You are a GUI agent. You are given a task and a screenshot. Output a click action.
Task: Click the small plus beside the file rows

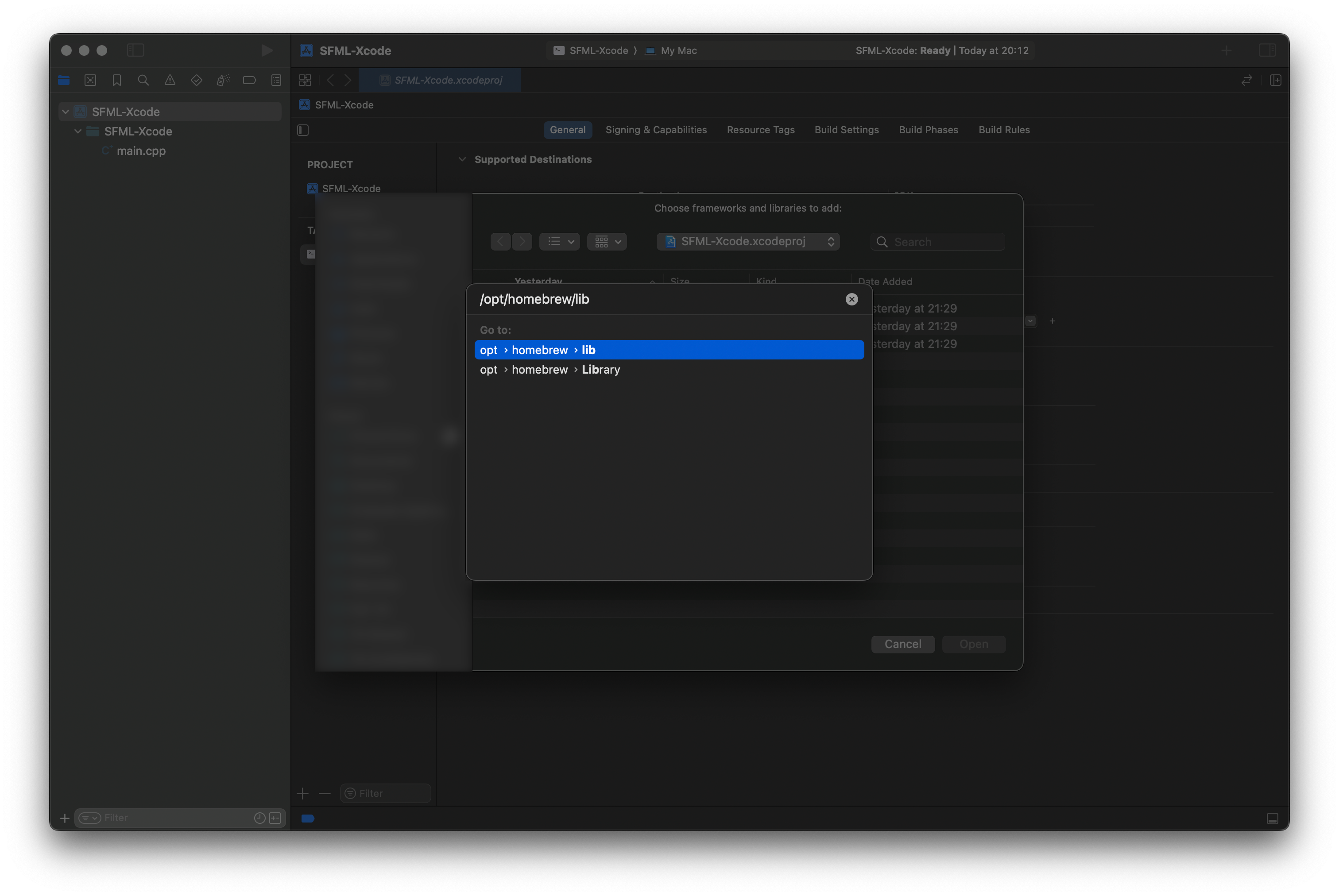tap(1052, 321)
